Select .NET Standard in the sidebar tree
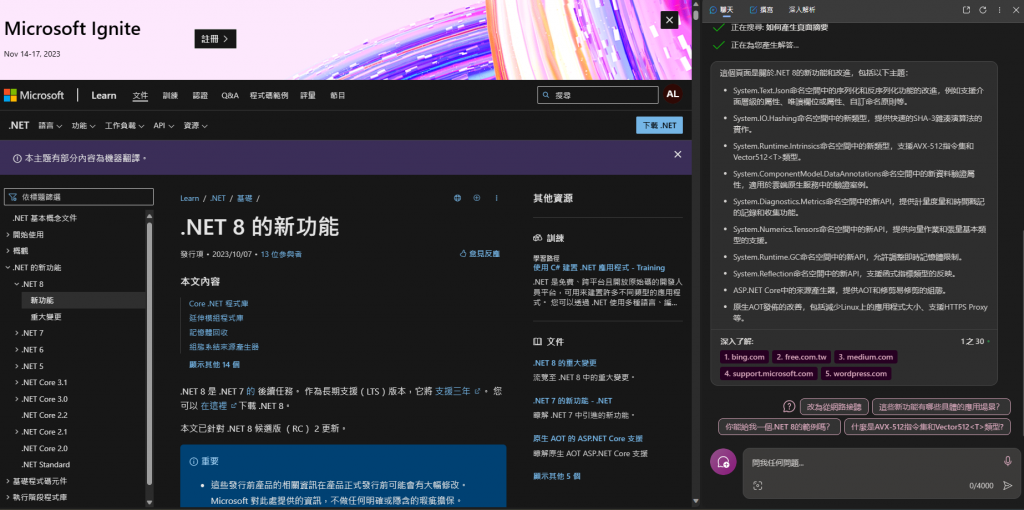Screen dimensions: 1024x510 pos(45,464)
